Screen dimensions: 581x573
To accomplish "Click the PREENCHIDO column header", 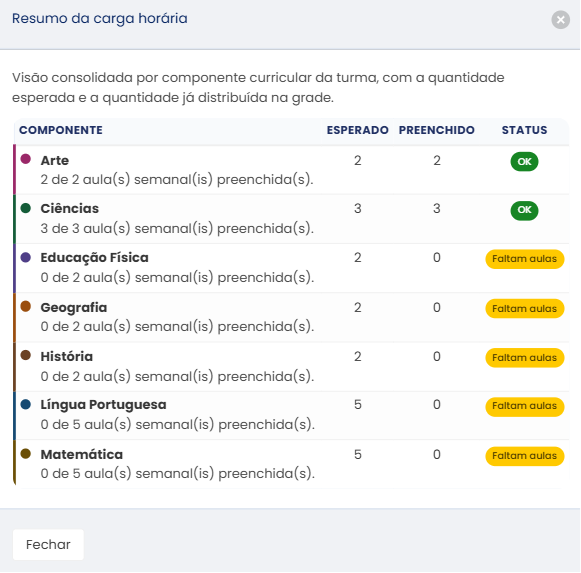I will (x=436, y=130).
